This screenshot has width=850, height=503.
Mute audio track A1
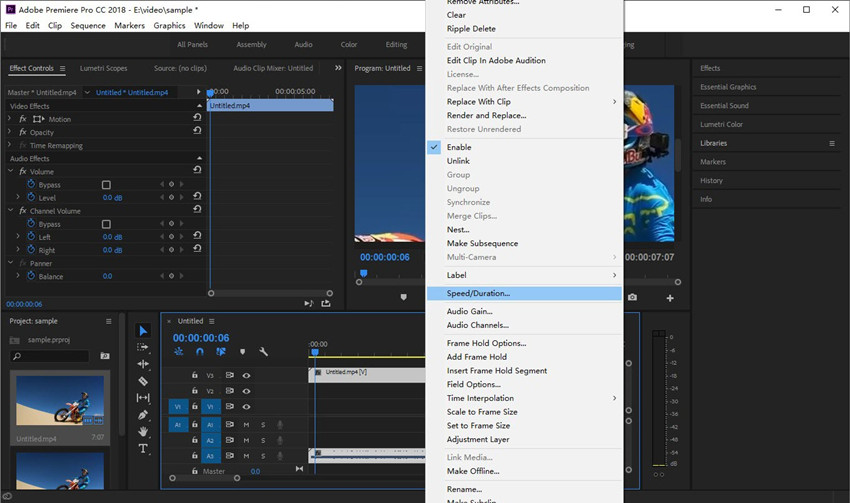[x=246, y=424]
